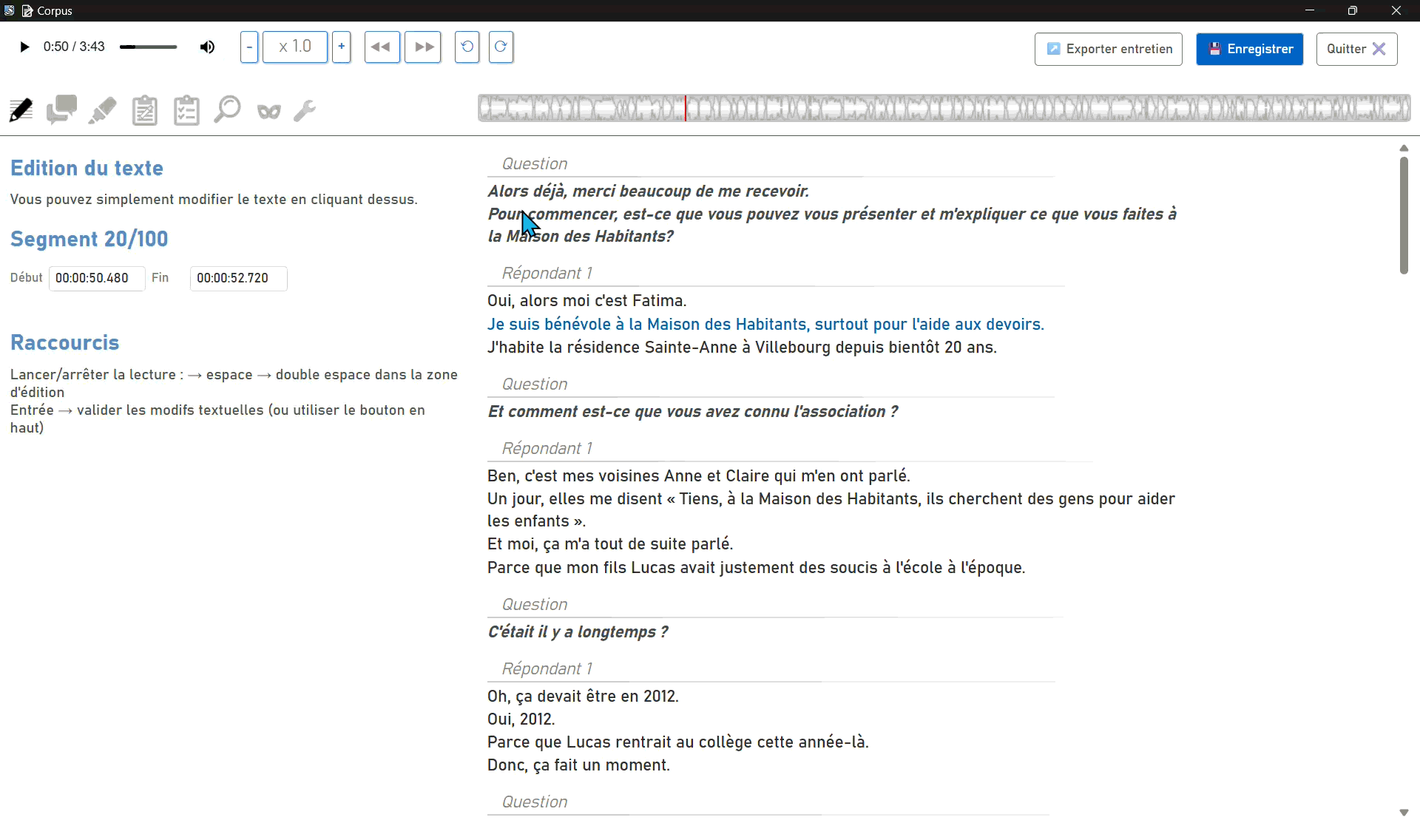Screen dimensions: 1420x840
Task: Edit the Fin time field
Action: (x=239, y=279)
